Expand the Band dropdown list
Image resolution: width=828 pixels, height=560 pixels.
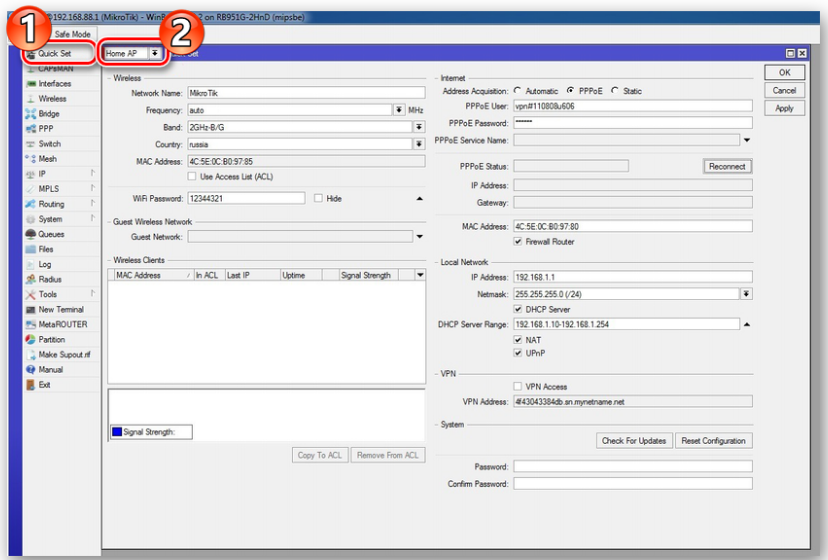click(419, 127)
